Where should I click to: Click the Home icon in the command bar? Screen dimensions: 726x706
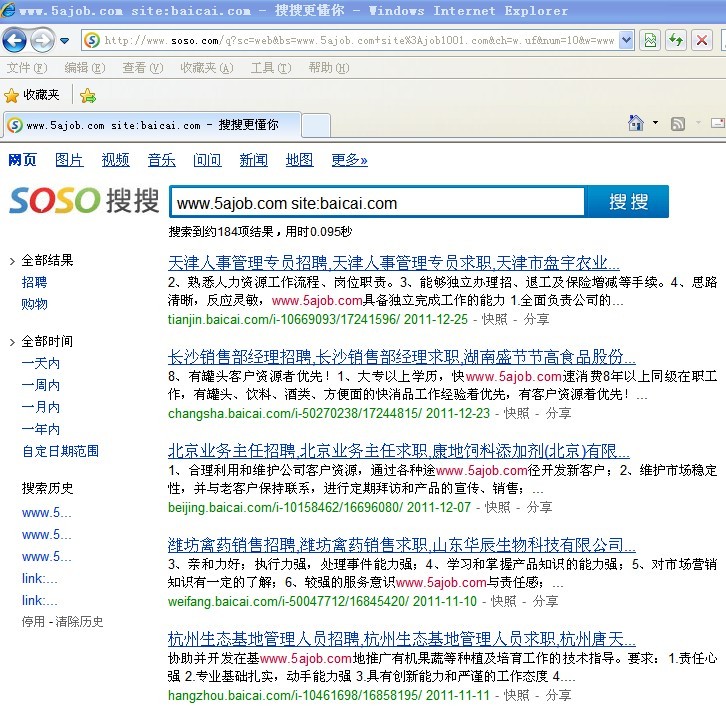click(636, 124)
